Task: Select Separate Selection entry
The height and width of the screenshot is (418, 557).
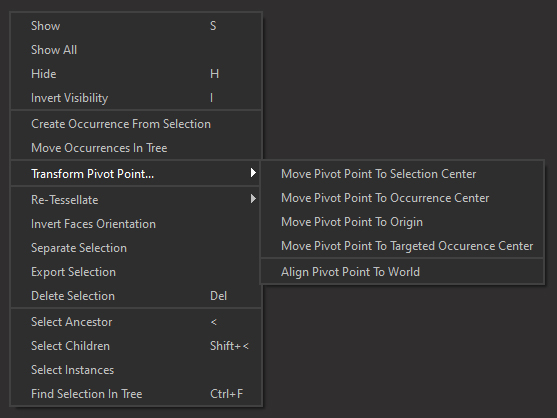Action: point(136,248)
